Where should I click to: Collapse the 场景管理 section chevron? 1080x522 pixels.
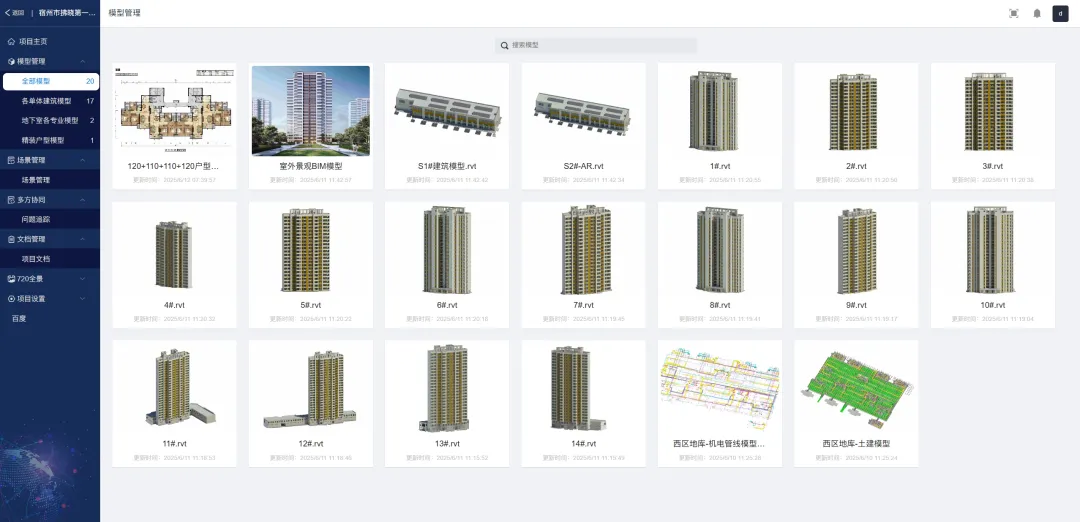coord(82,160)
